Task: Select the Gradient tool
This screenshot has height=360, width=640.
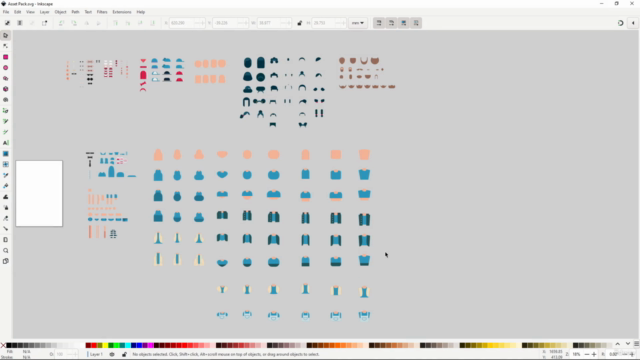Action: point(6,154)
